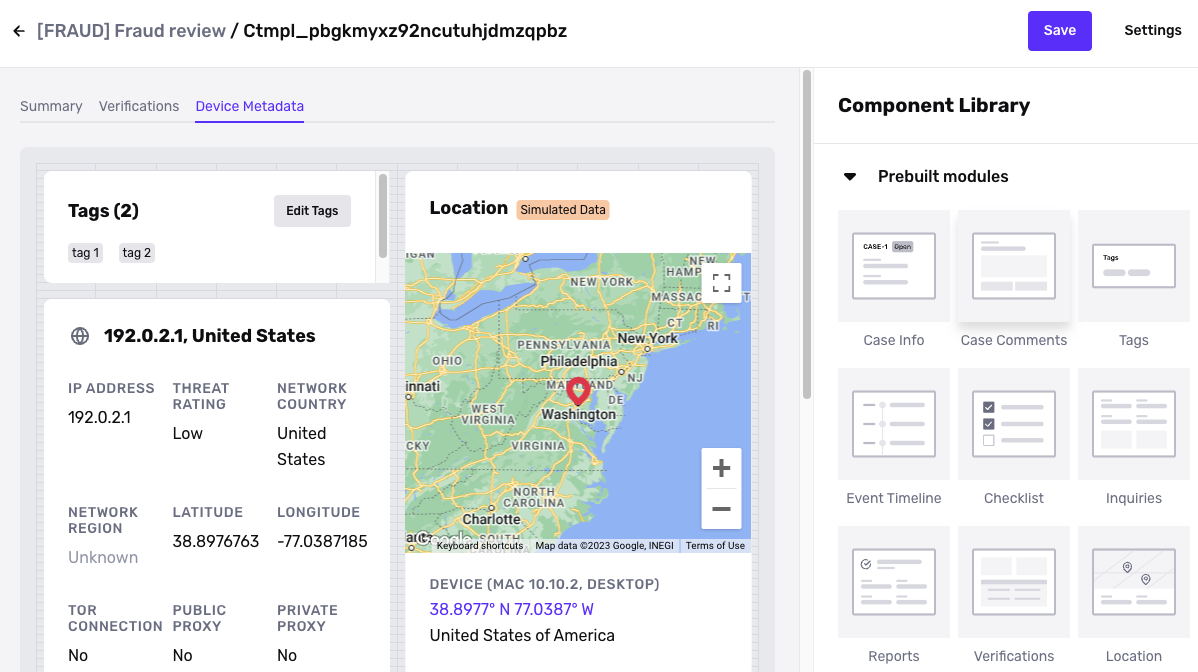The image size is (1198, 672).
Task: Click the Simulated Data badge
Action: [563, 210]
